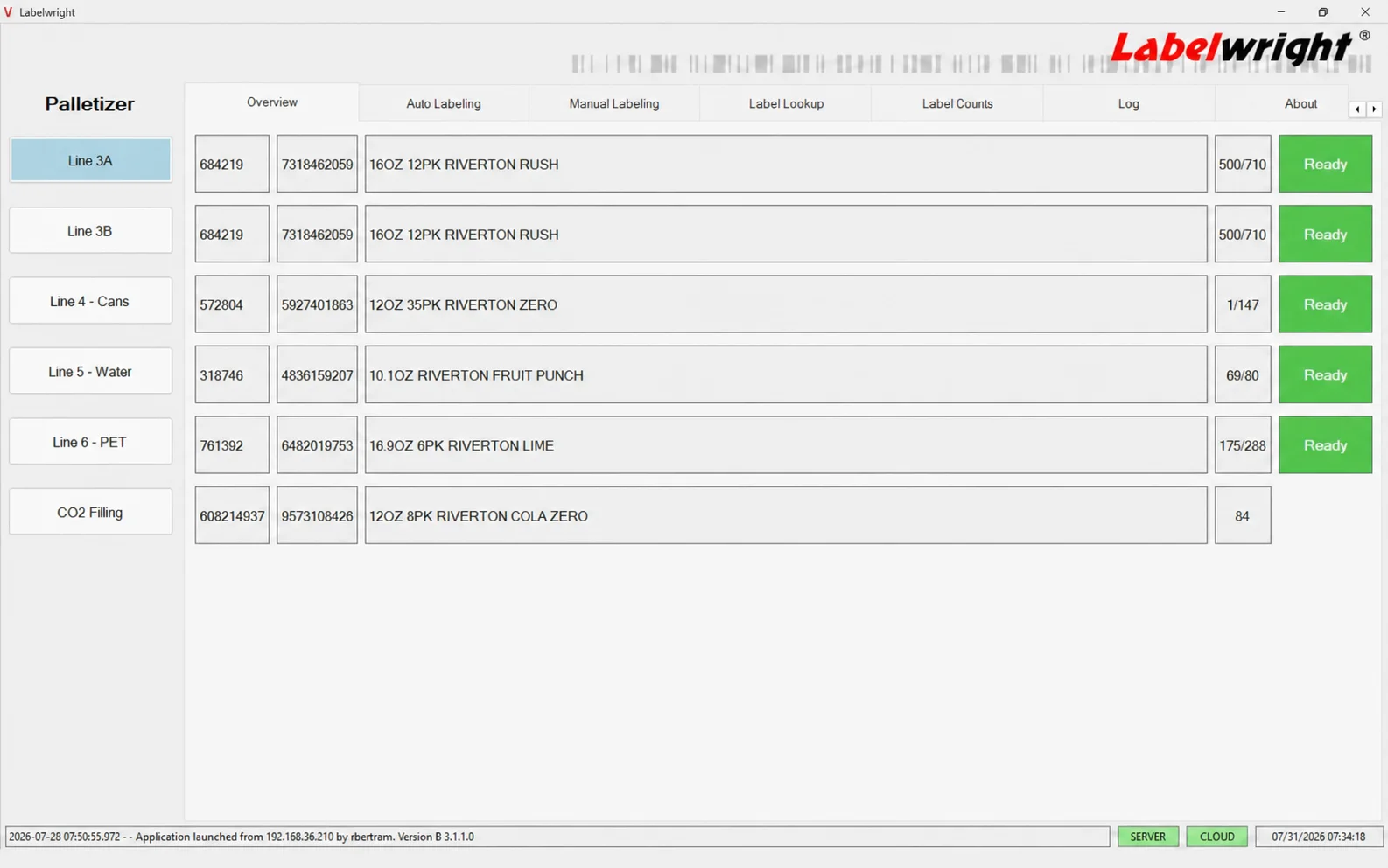The width and height of the screenshot is (1388, 868).
Task: Click the SERVER status indicator
Action: pyautogui.click(x=1147, y=836)
